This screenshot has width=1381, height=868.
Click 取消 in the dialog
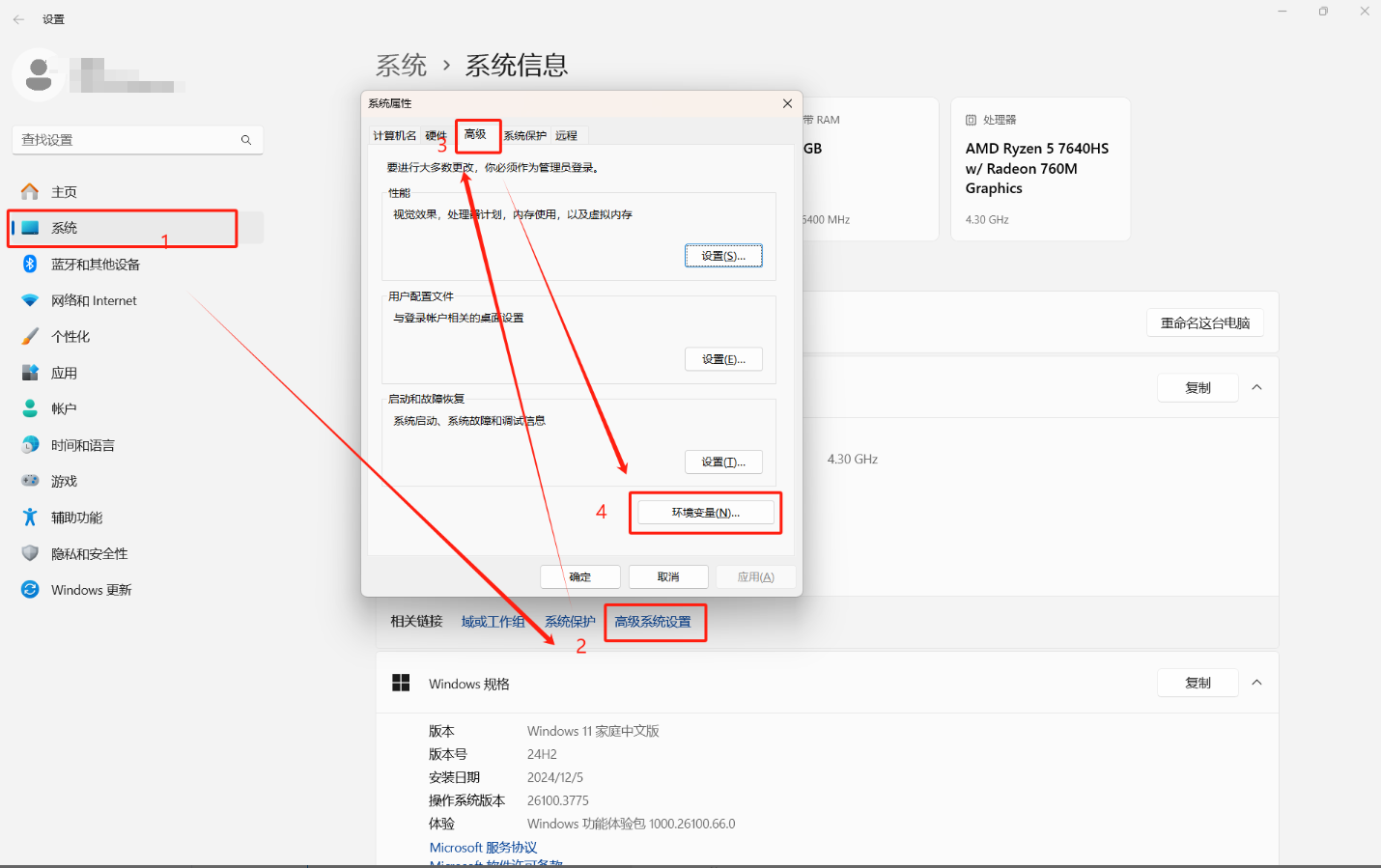(668, 577)
